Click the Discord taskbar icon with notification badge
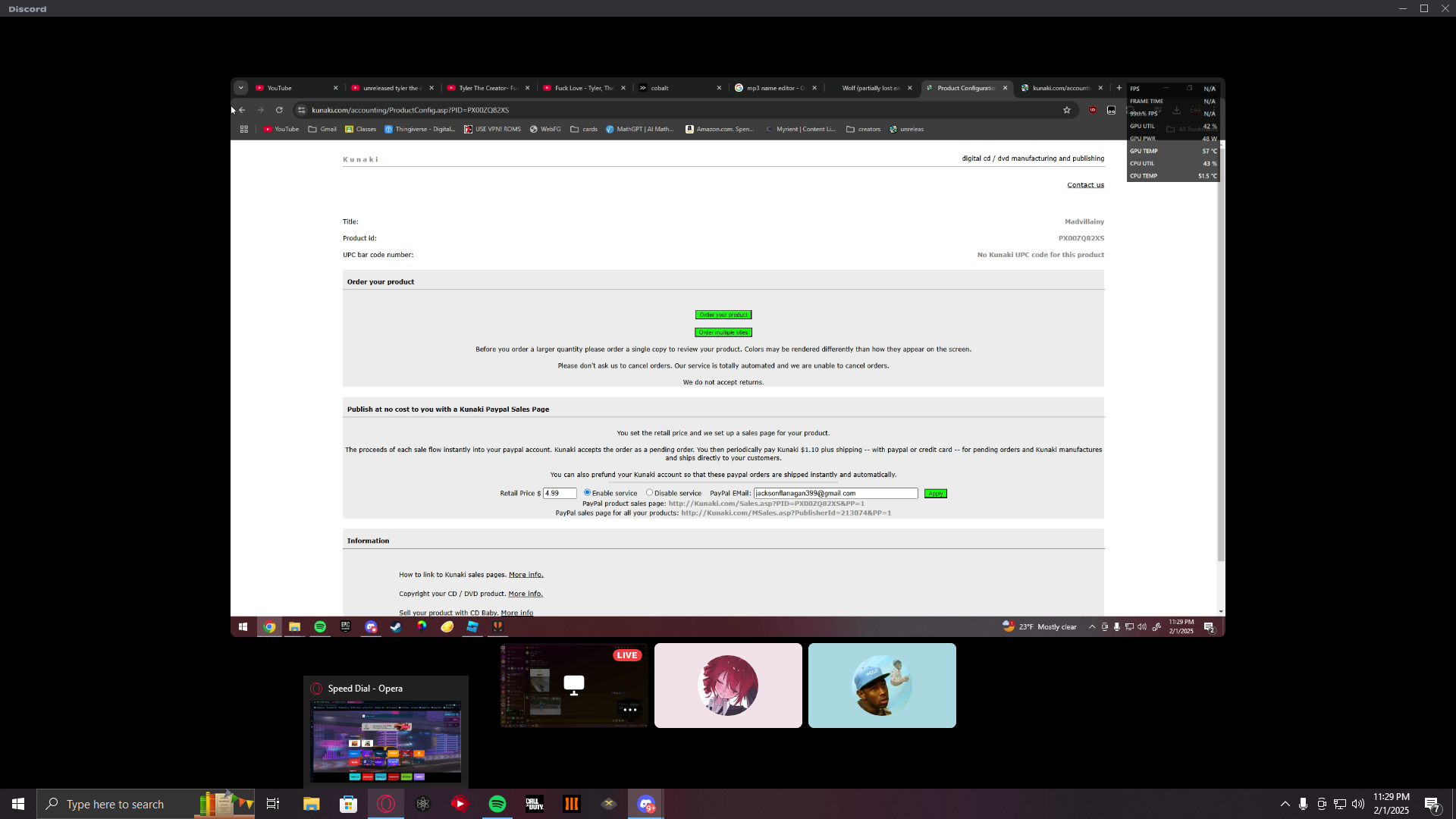 [x=646, y=804]
